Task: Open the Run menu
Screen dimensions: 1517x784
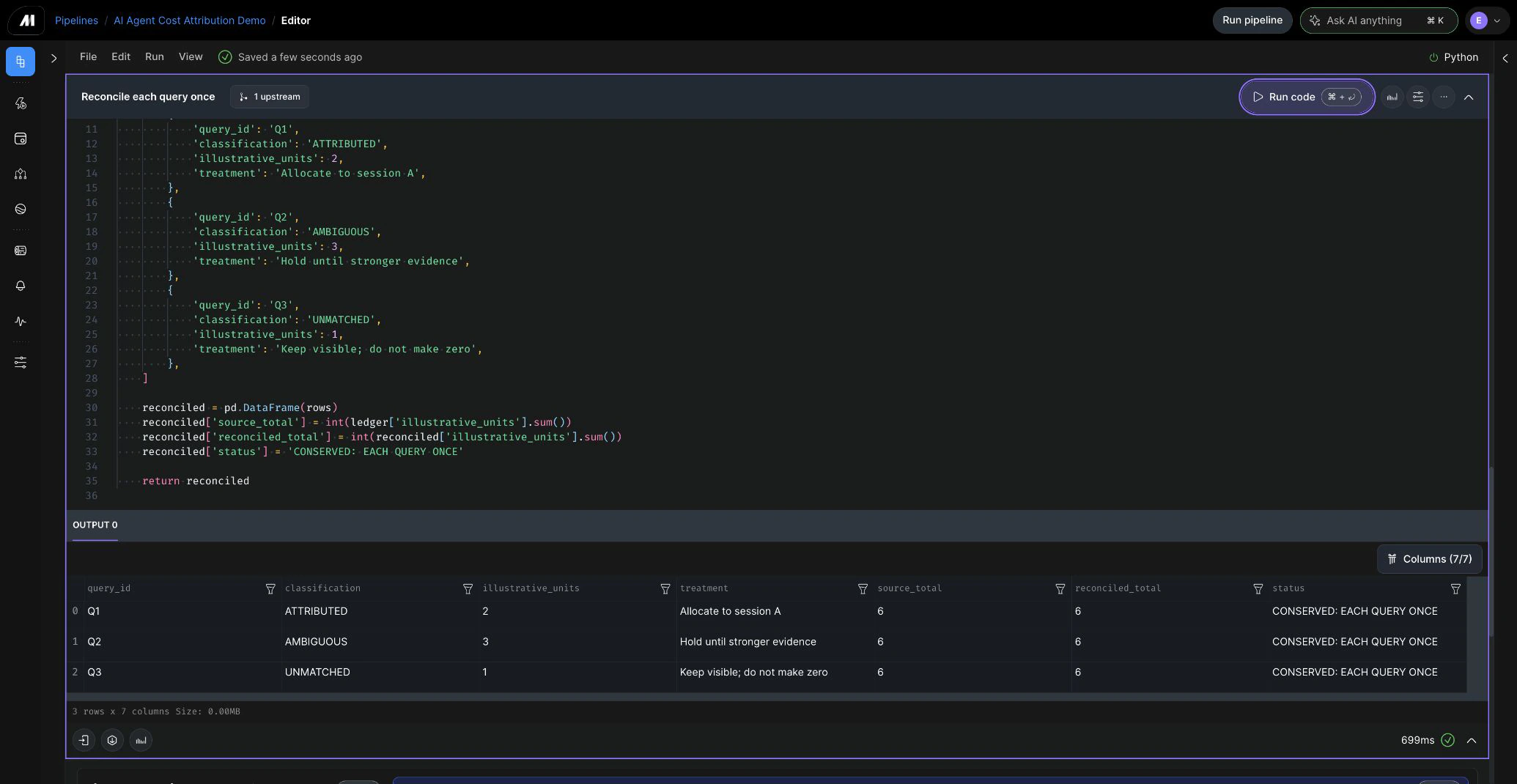Action: [154, 56]
